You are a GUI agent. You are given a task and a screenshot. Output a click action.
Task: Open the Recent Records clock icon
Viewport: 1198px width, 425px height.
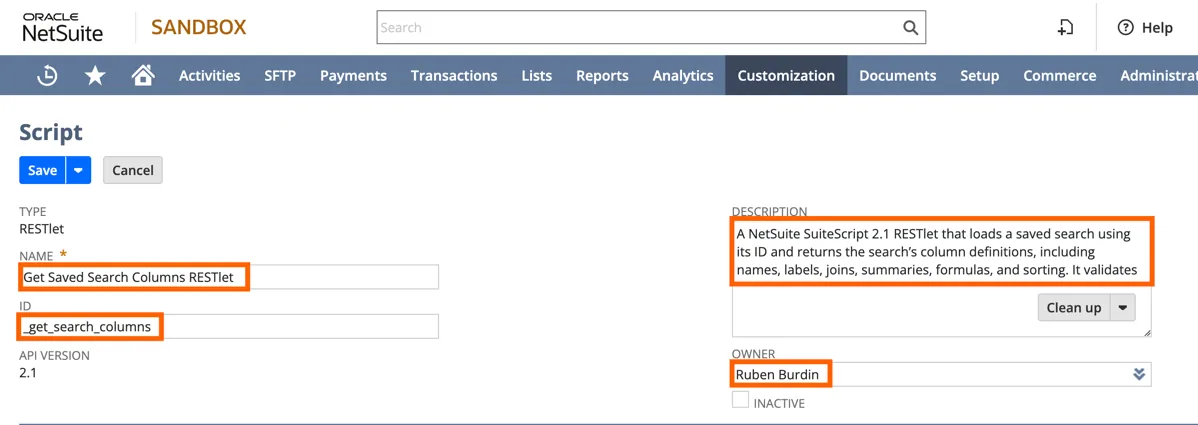click(47, 76)
